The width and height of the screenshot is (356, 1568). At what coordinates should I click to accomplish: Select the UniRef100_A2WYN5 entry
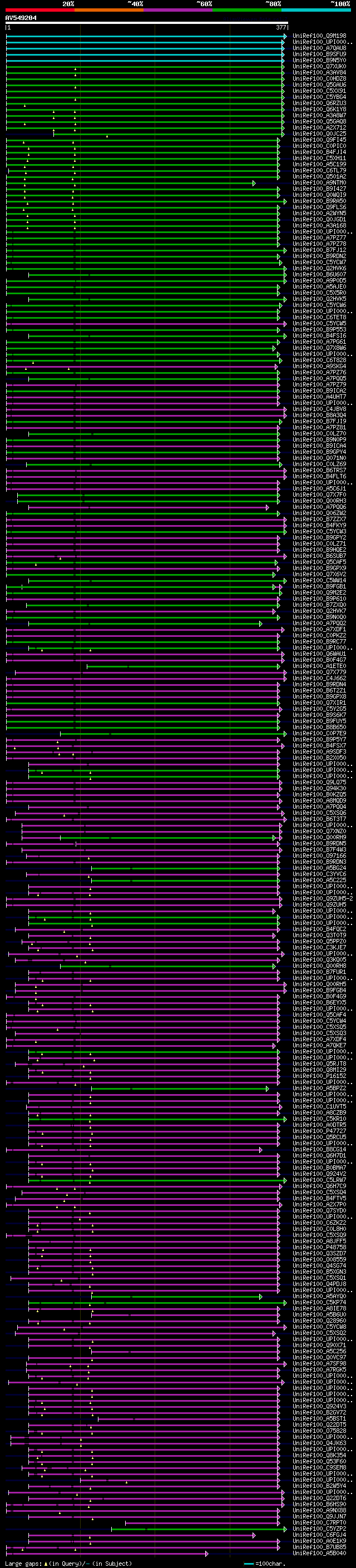[319, 213]
